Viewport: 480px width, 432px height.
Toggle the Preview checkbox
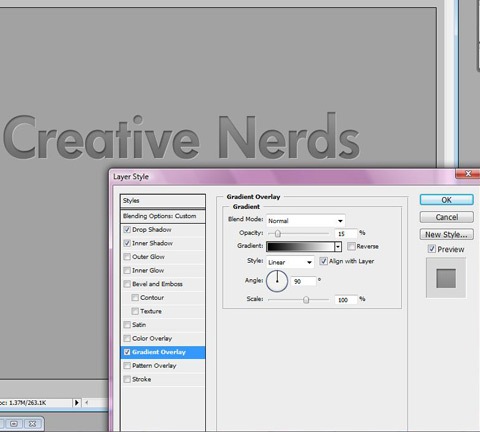point(432,249)
